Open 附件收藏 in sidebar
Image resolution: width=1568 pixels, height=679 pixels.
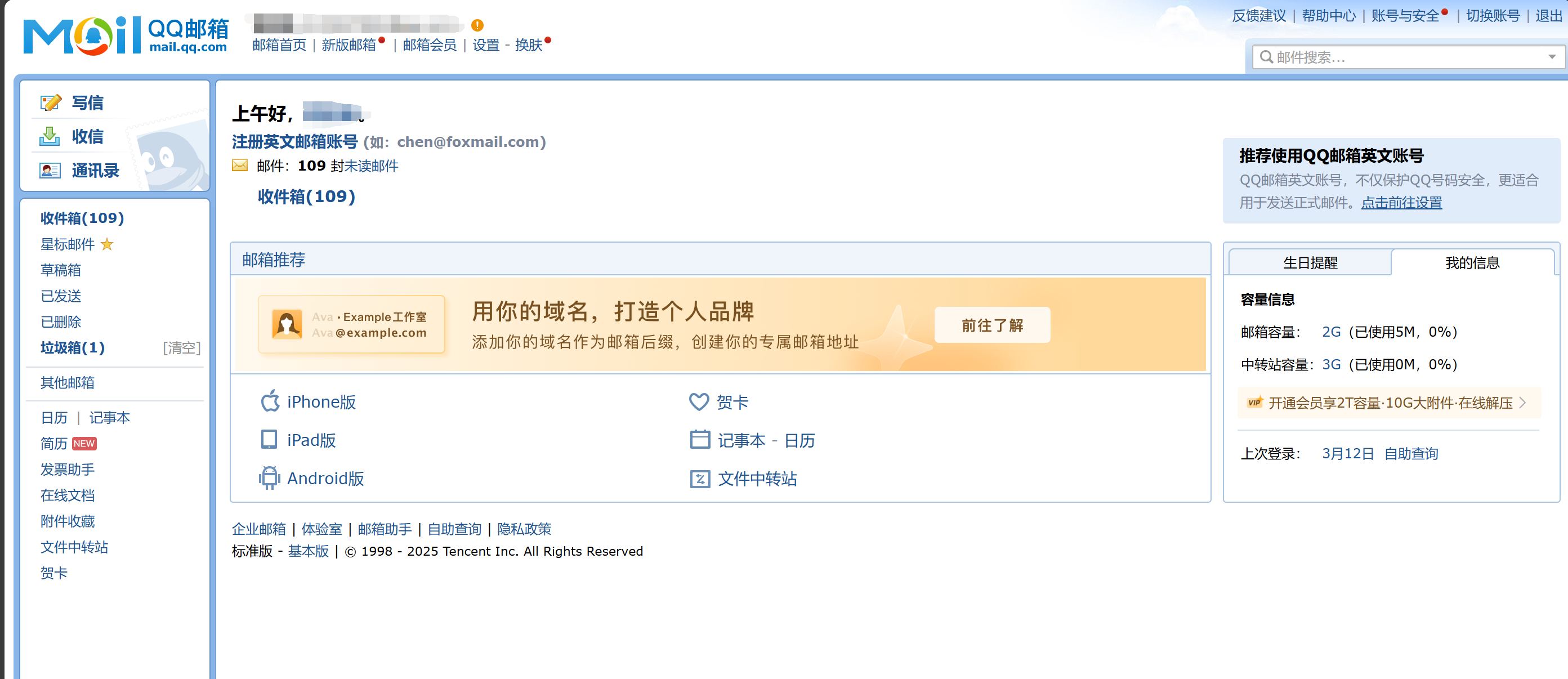68,521
